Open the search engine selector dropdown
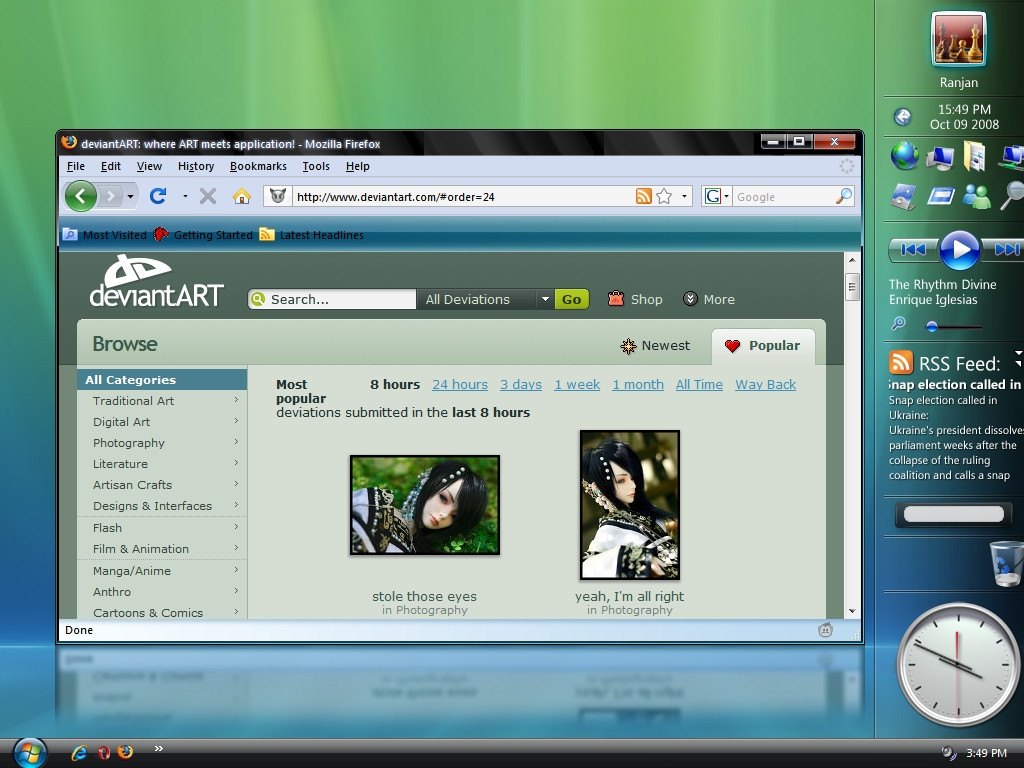This screenshot has height=768, width=1024. [x=726, y=196]
